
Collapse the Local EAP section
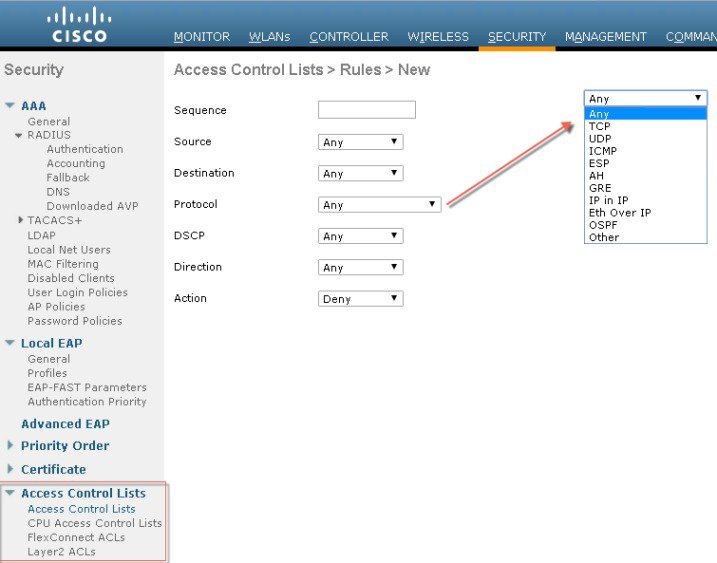pyautogui.click(x=10, y=343)
